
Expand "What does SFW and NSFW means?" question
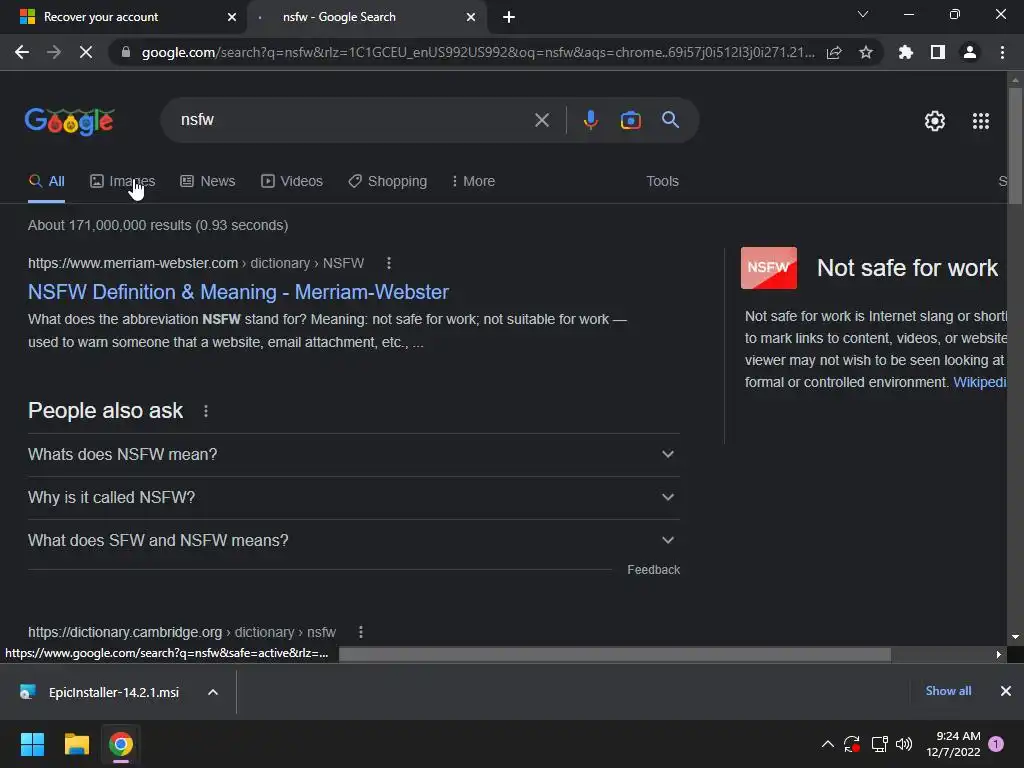[353, 541]
